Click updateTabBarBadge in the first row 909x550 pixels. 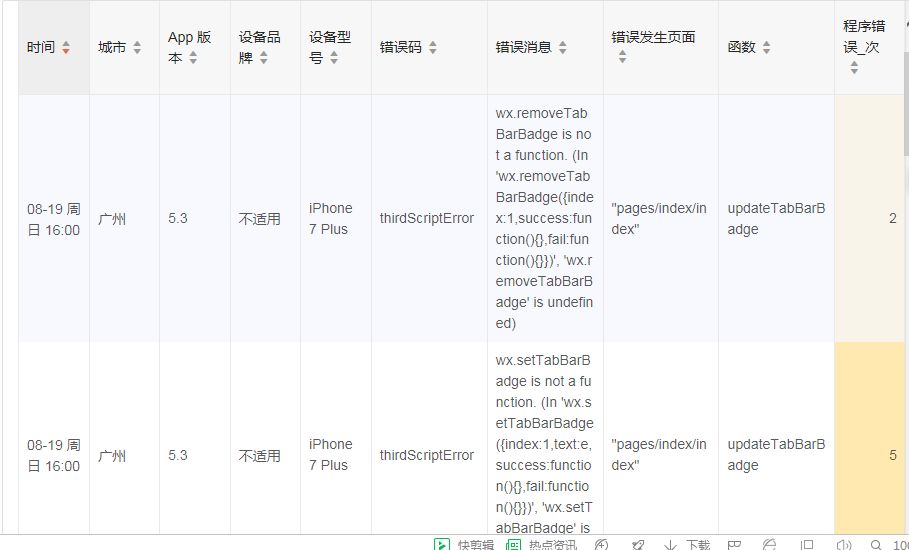776,218
